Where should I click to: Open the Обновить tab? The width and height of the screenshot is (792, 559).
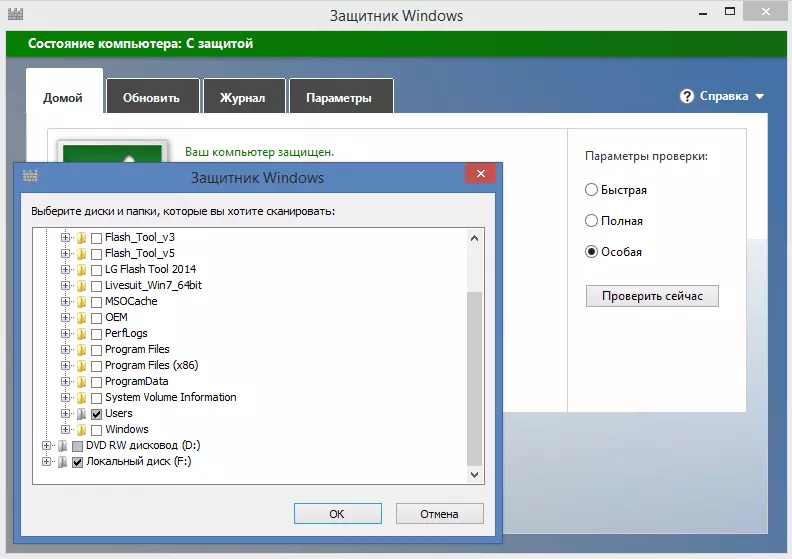(x=153, y=96)
